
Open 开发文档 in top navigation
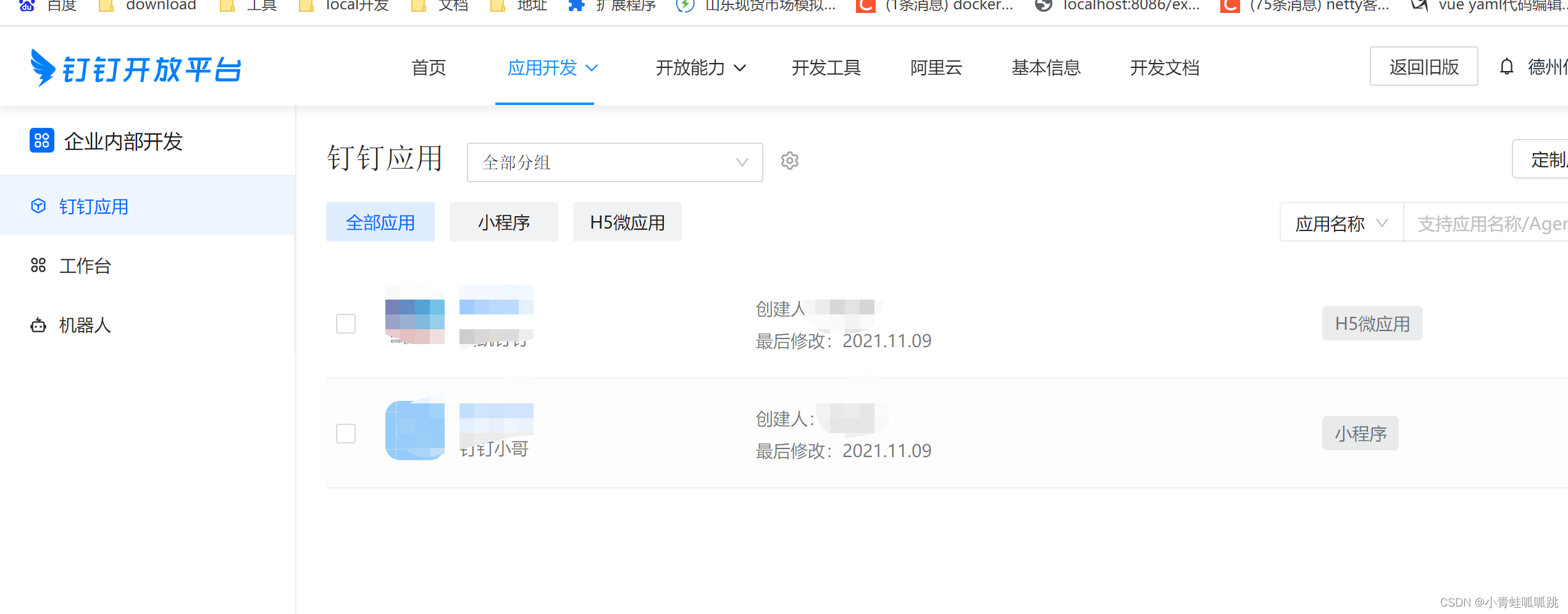[x=1165, y=67]
